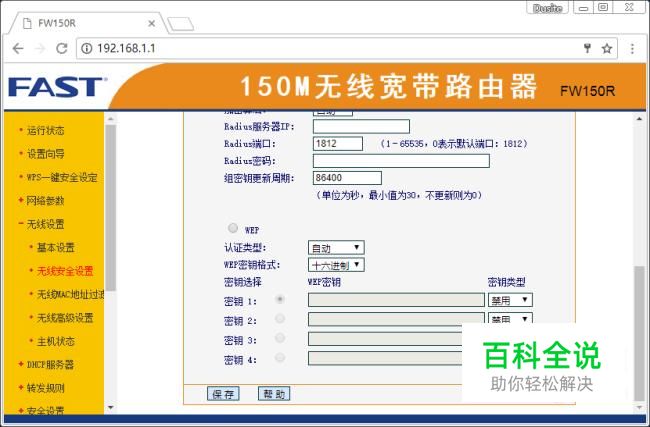Bookmark this page with the star icon
The height and width of the screenshot is (427, 650).
tap(607, 49)
